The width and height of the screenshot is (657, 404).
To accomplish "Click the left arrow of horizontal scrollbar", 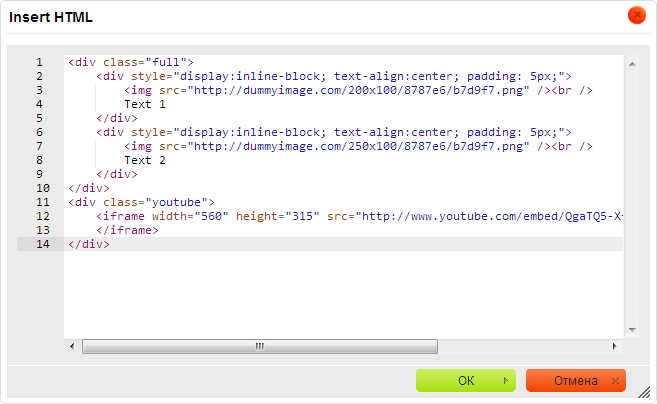I will (x=72, y=346).
